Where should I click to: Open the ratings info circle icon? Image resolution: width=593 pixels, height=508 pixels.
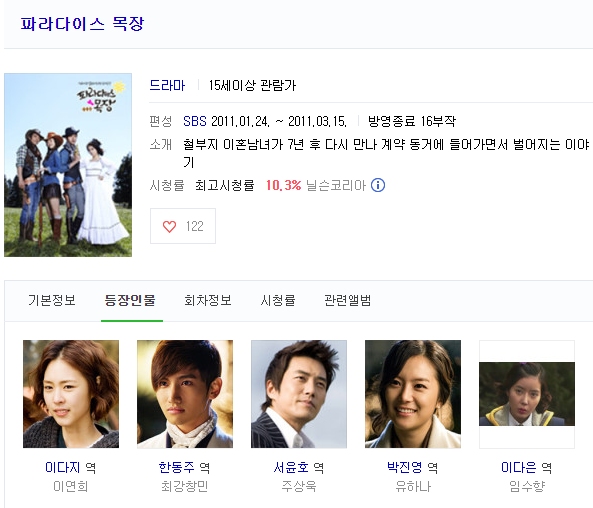pos(378,185)
